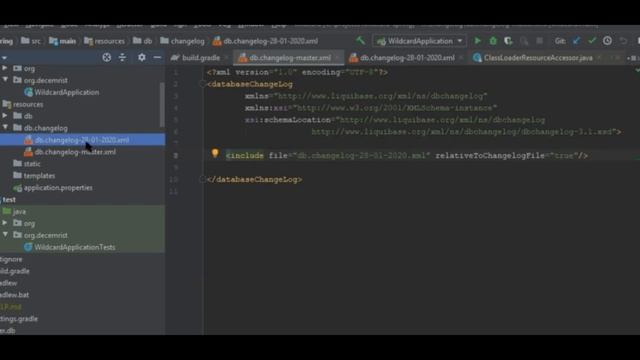The width and height of the screenshot is (640, 360).
Task: Click the Run with Coverage shield icon
Action: 508,41
